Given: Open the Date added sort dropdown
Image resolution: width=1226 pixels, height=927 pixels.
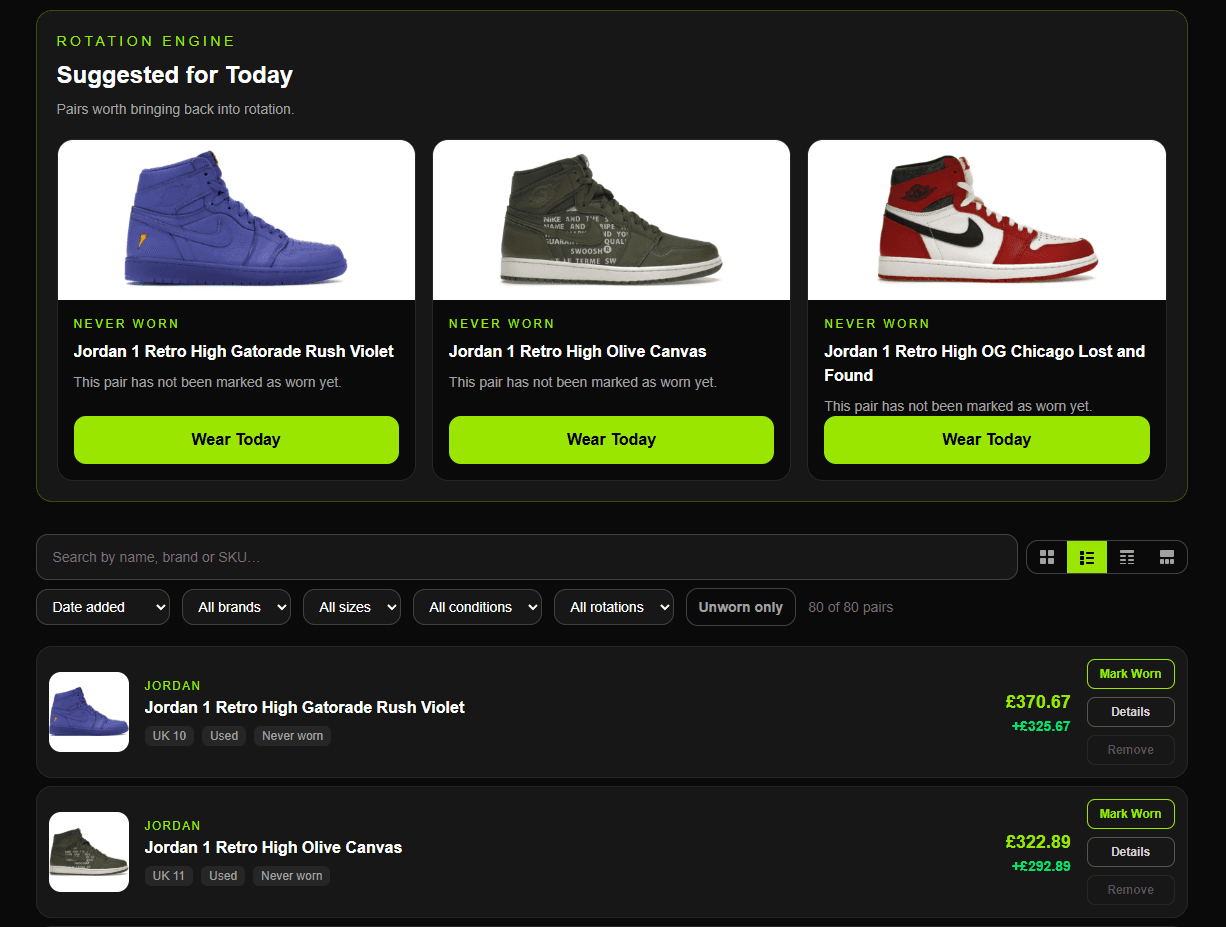Looking at the screenshot, I should (x=103, y=607).
